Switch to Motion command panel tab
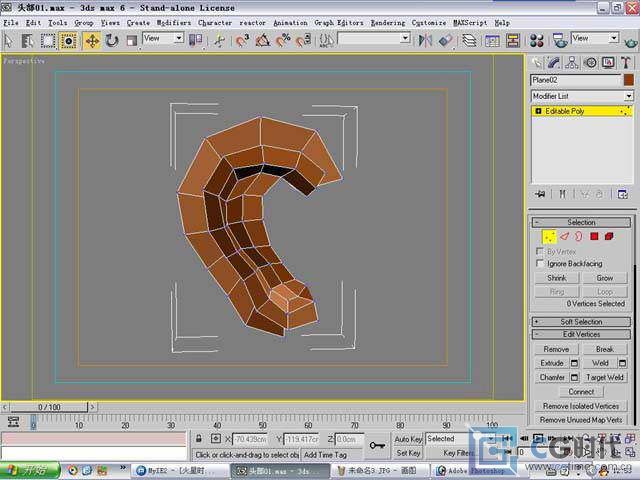 click(x=590, y=63)
